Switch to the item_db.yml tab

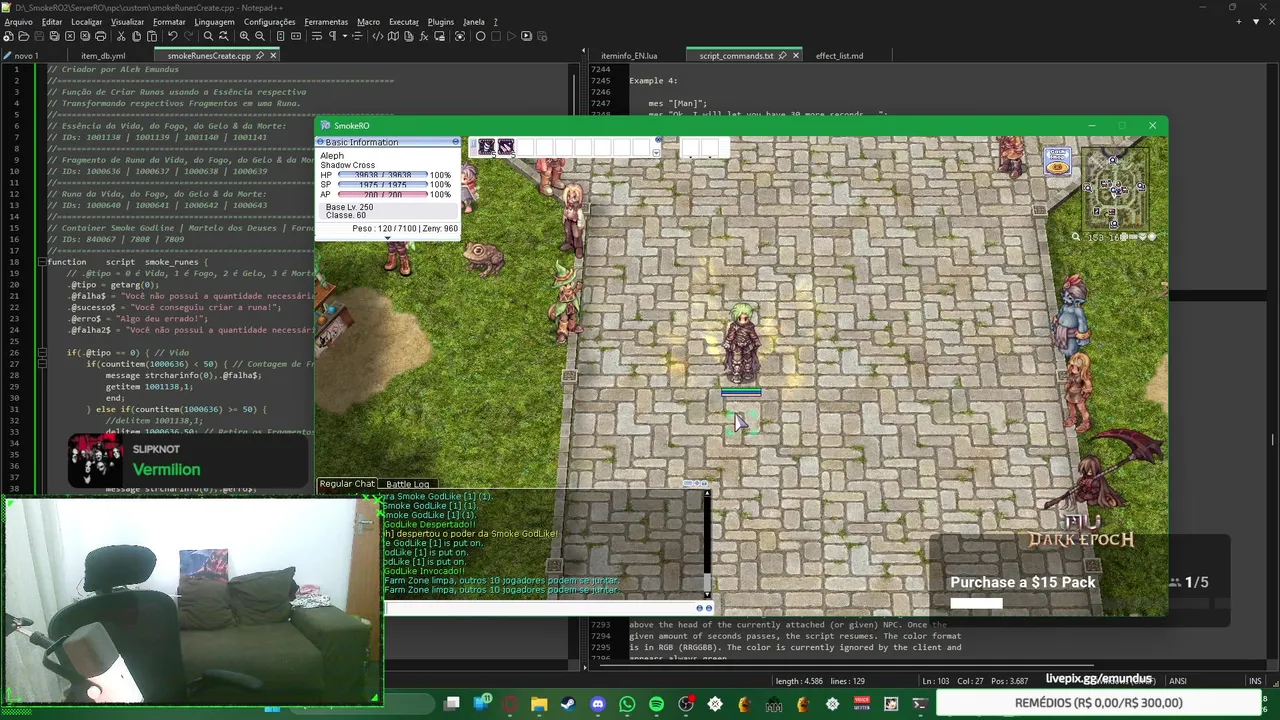[103, 56]
